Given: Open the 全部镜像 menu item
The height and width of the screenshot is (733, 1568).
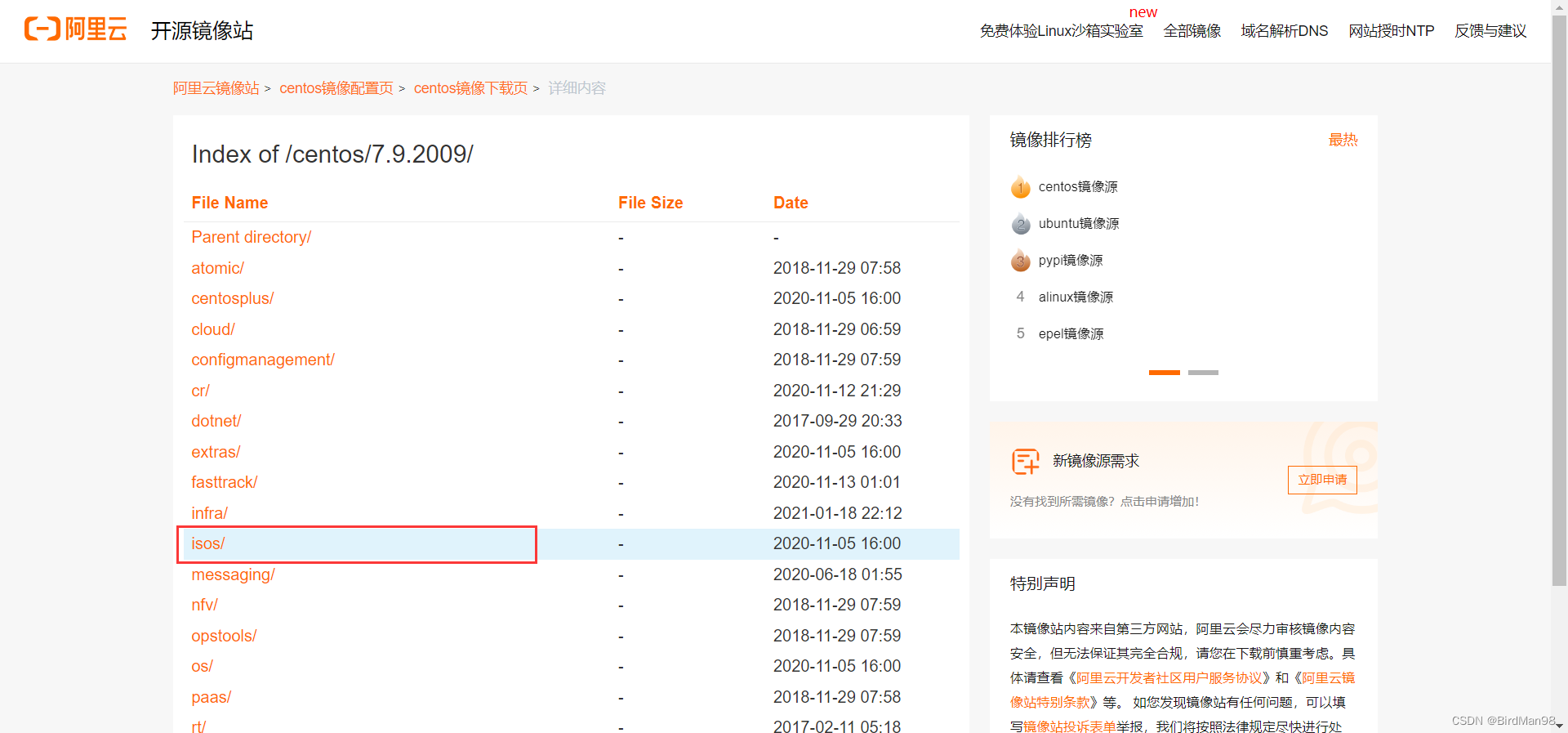Looking at the screenshot, I should pos(1192,31).
